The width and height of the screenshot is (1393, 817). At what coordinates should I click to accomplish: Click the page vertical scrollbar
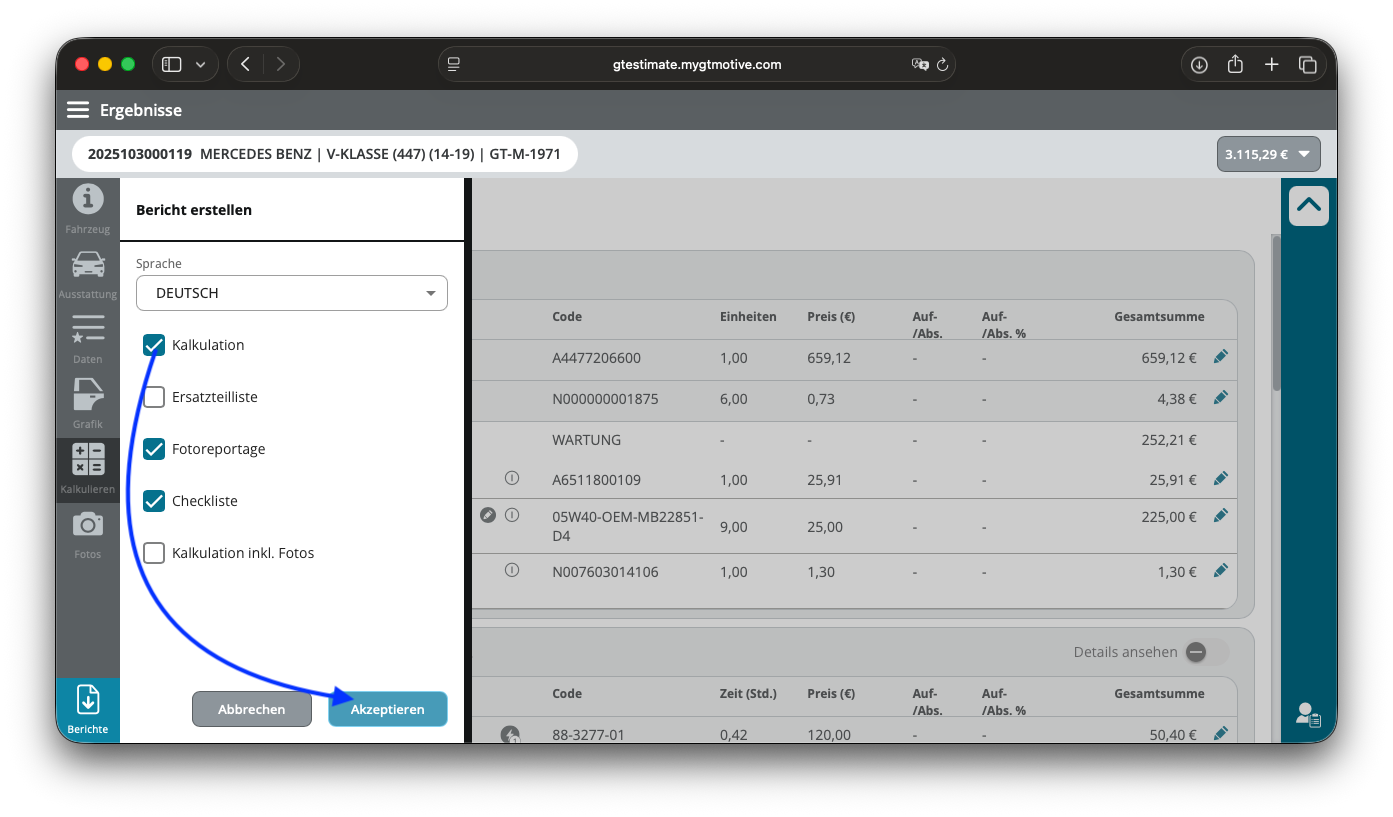(1275, 312)
